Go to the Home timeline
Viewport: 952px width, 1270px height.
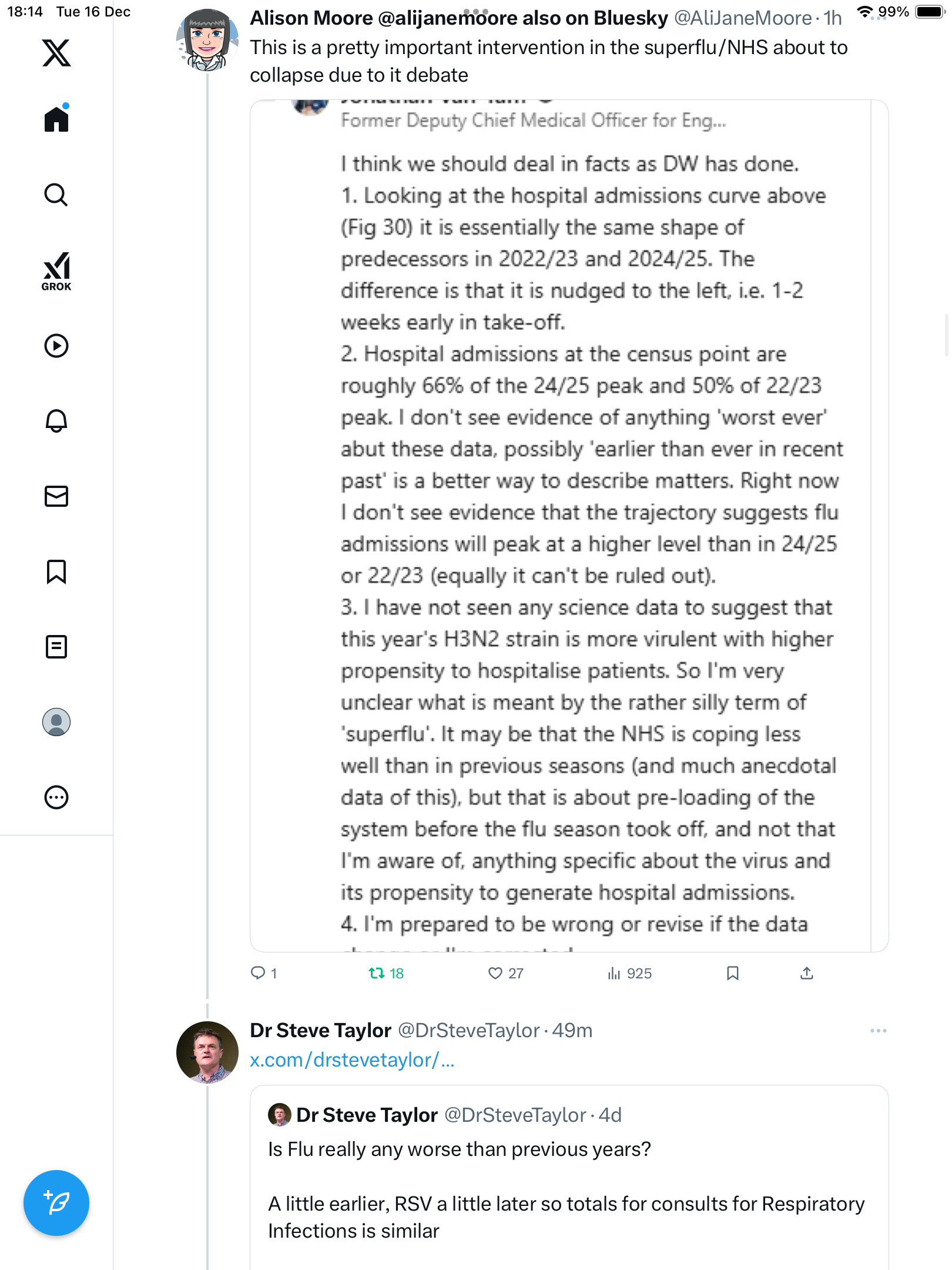(56, 119)
